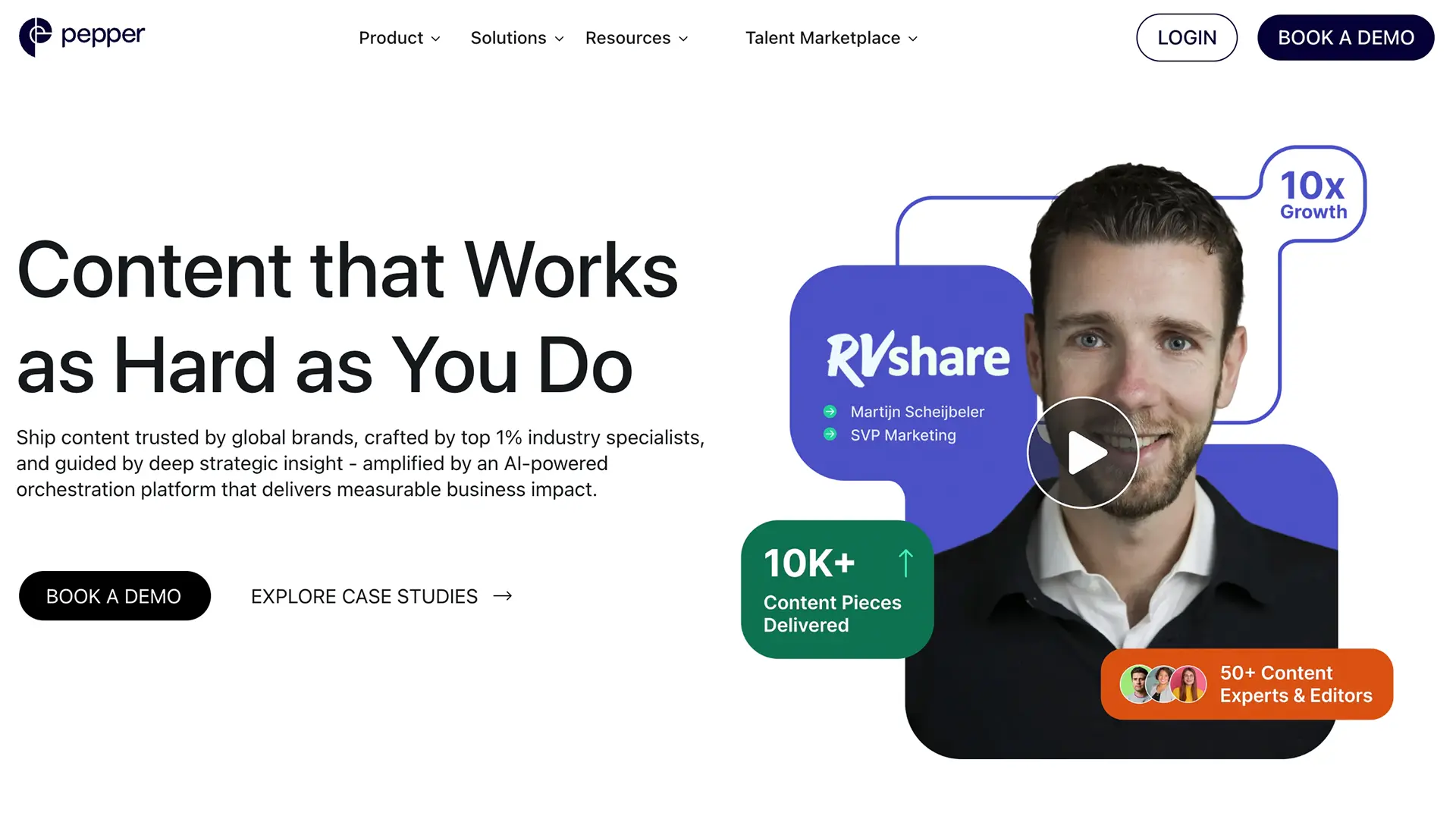The image size is (1456, 819).
Task: Open the Product menu
Action: pos(400,38)
